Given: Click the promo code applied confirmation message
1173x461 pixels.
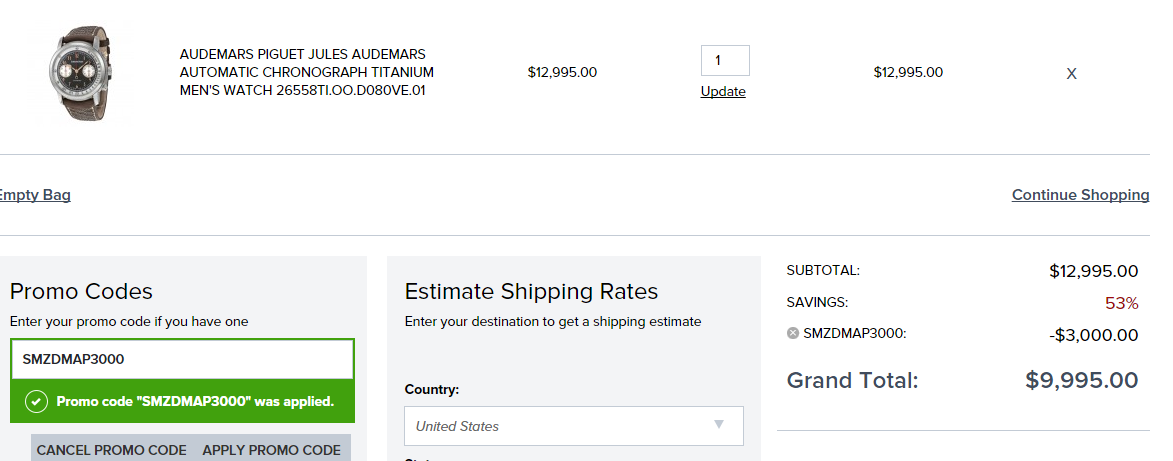Looking at the screenshot, I should click(195, 401).
